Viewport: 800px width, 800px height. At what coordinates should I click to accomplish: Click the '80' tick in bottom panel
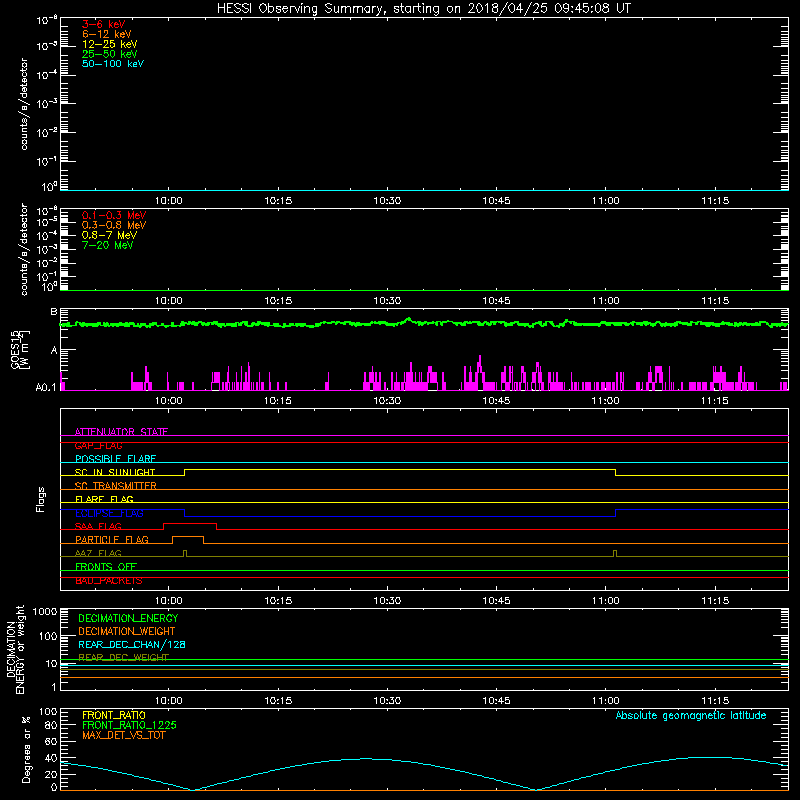tap(51, 725)
